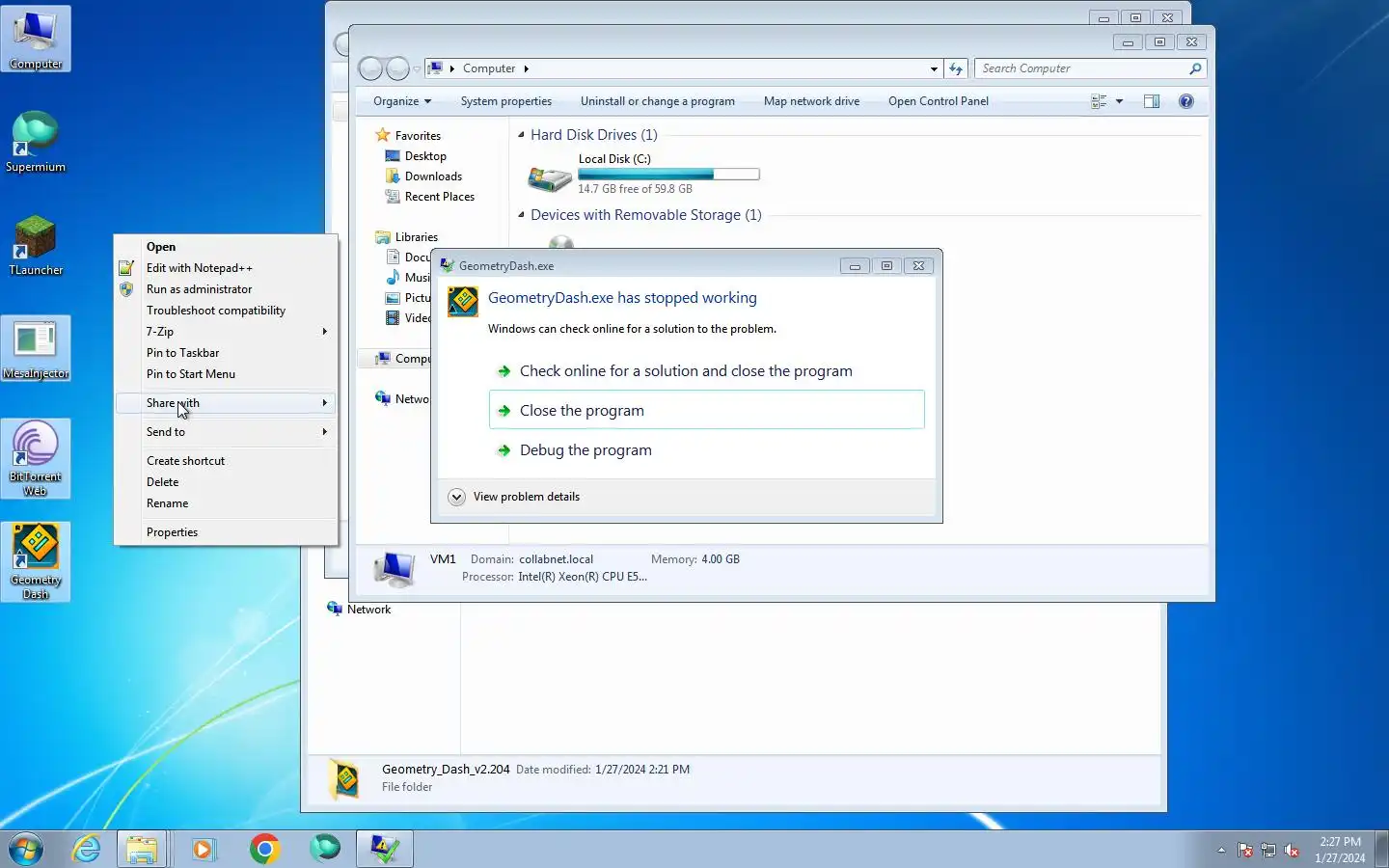Open Google Chrome from the taskbar
Viewport: 1389px width, 868px height.
(264, 849)
